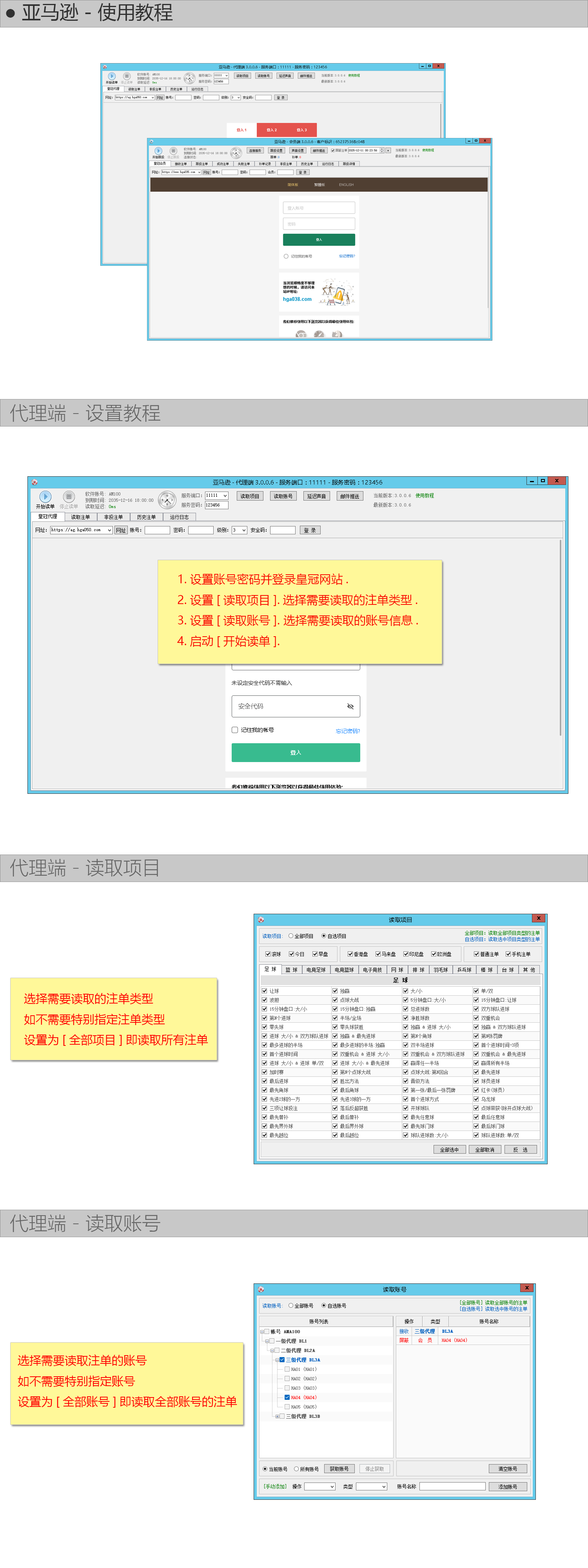This screenshot has width=588, height=1568.
Task: Open the 电竞足球 tab in 读取项目
Action: (315, 970)
